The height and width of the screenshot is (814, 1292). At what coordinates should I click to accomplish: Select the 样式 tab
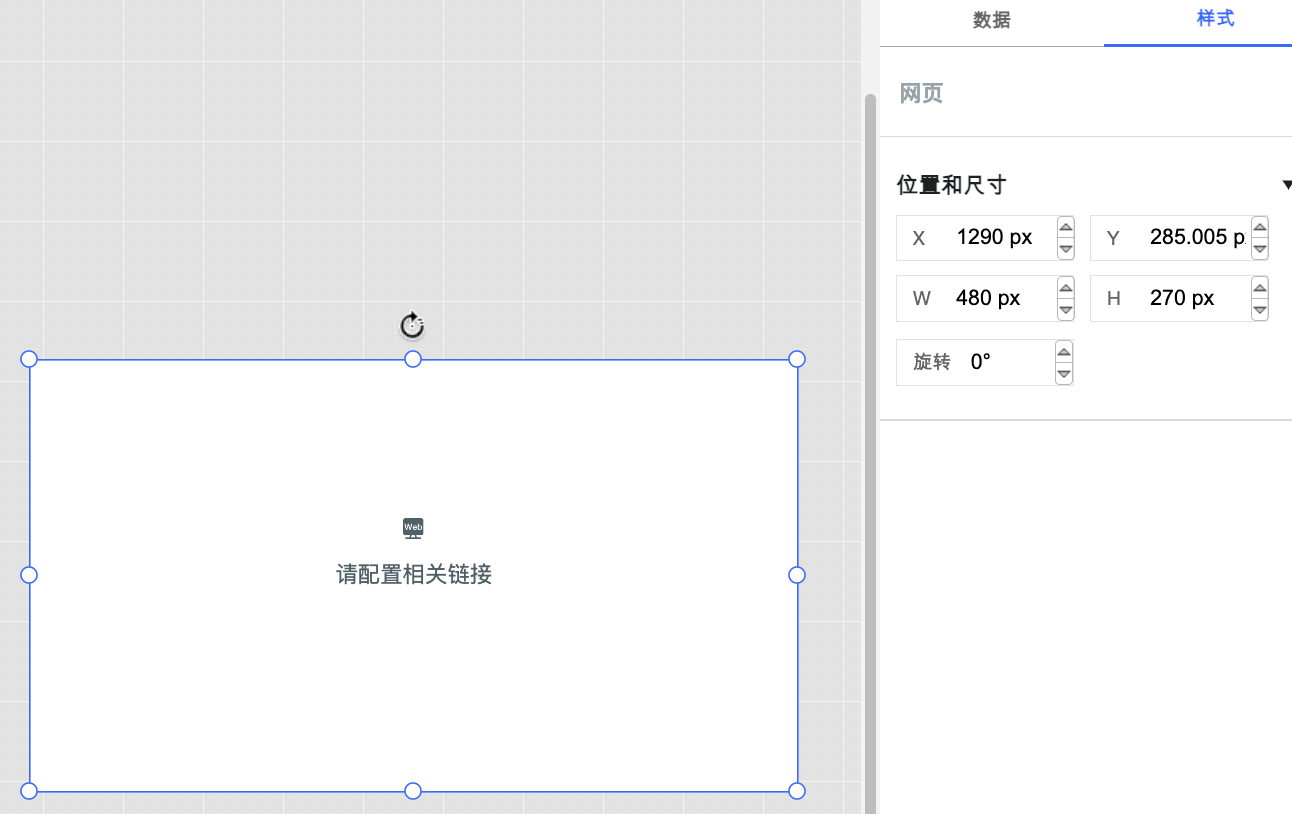pos(1215,19)
